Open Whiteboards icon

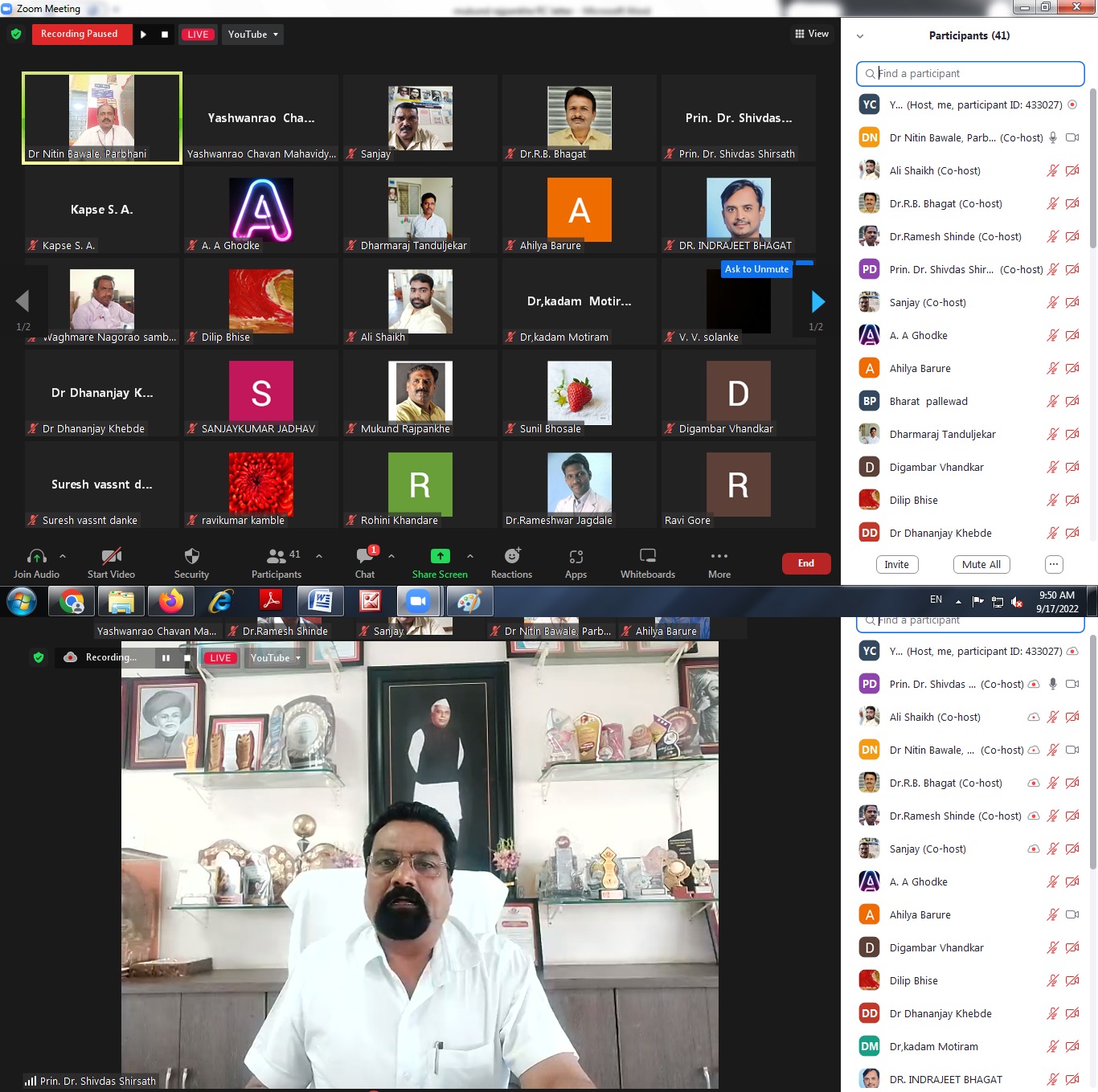pos(648,556)
